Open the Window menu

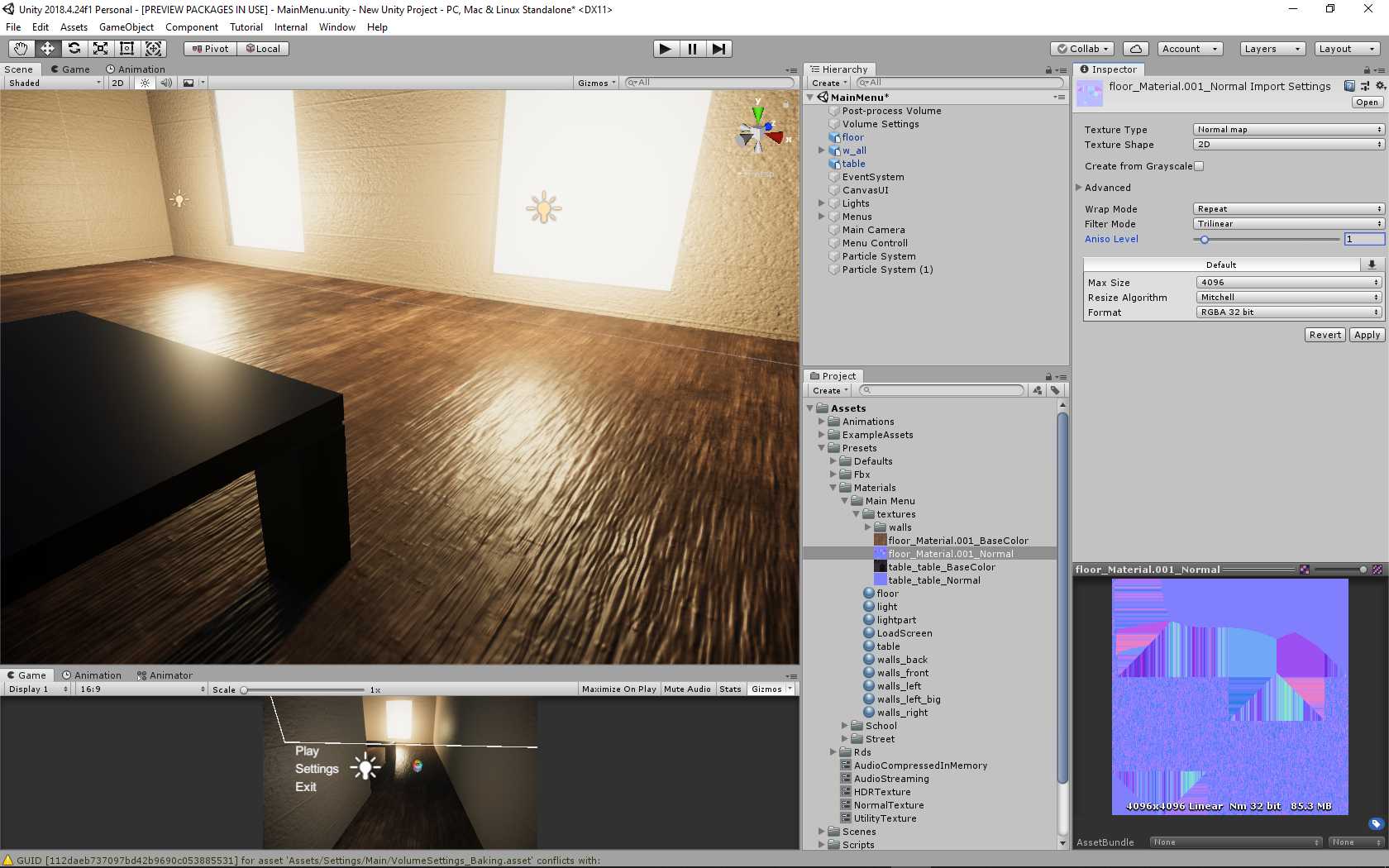pyautogui.click(x=337, y=27)
